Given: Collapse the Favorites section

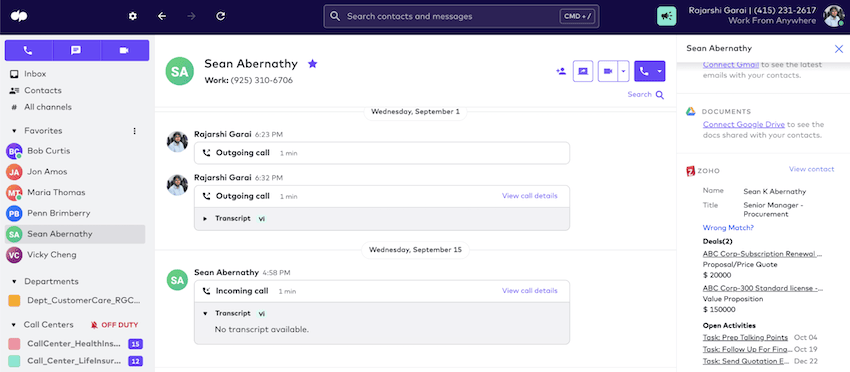Looking at the screenshot, I should tap(14, 131).
